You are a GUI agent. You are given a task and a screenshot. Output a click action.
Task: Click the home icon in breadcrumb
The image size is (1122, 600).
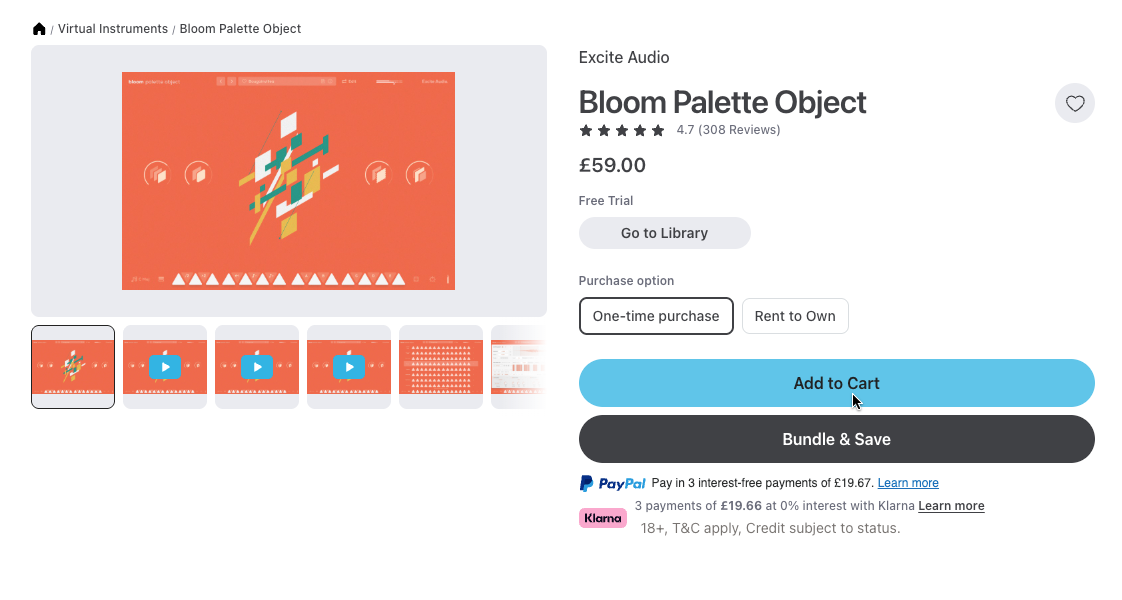(x=39, y=29)
